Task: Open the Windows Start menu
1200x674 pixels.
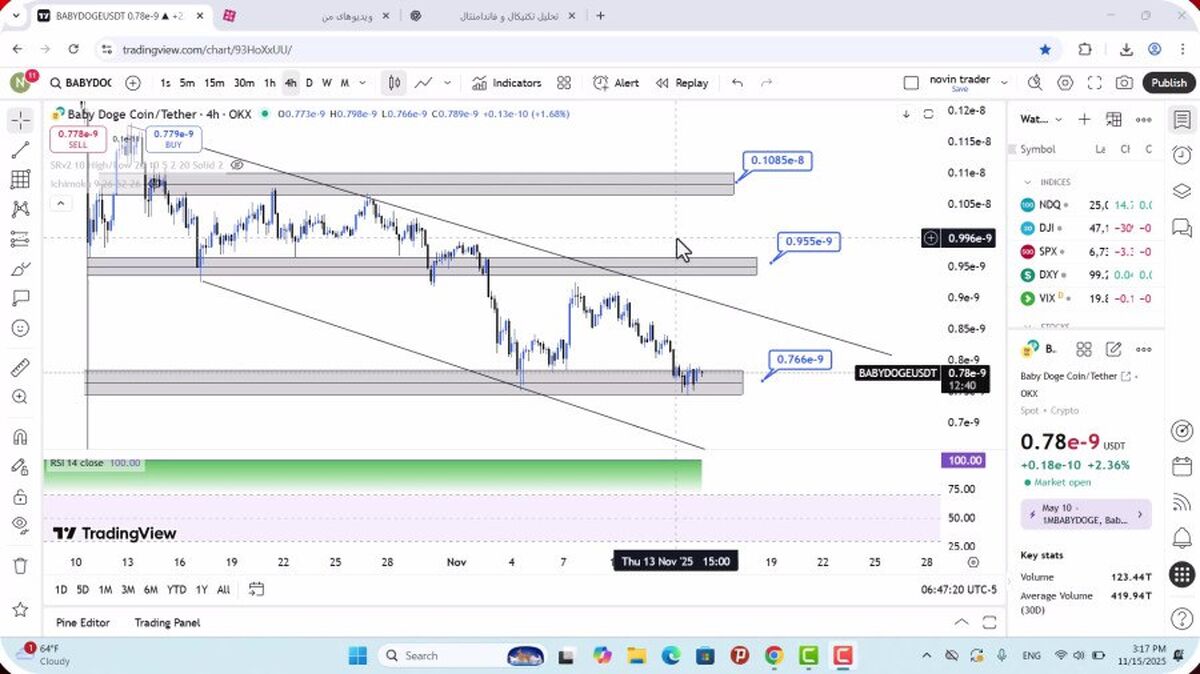Action: pos(358,656)
